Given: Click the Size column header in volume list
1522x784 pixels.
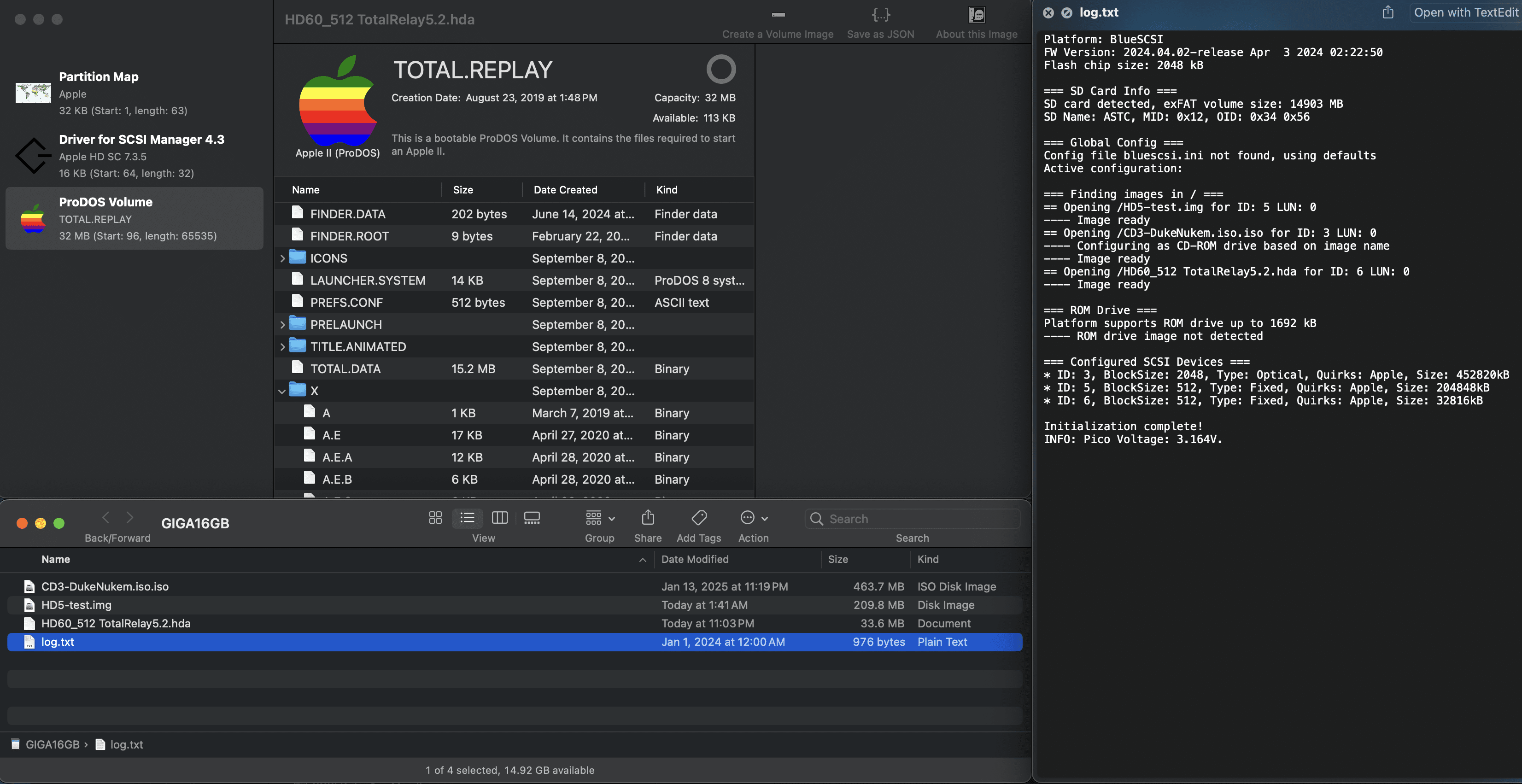Looking at the screenshot, I should (x=462, y=190).
